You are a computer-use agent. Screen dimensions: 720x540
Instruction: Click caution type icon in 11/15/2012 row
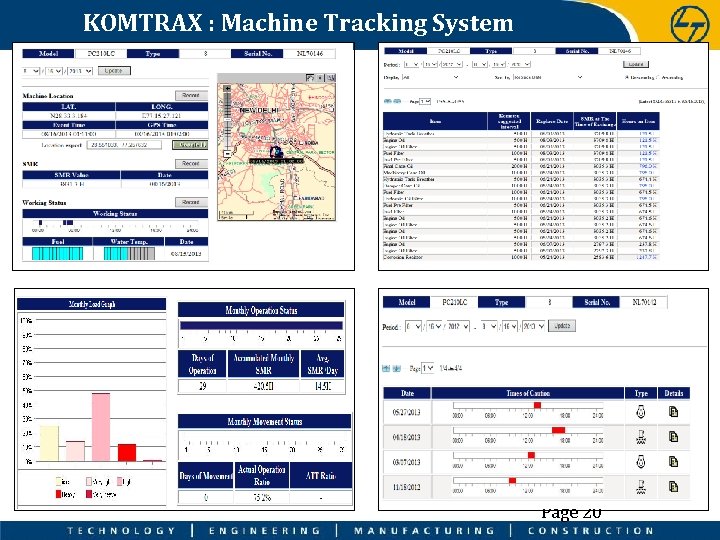coord(641,486)
